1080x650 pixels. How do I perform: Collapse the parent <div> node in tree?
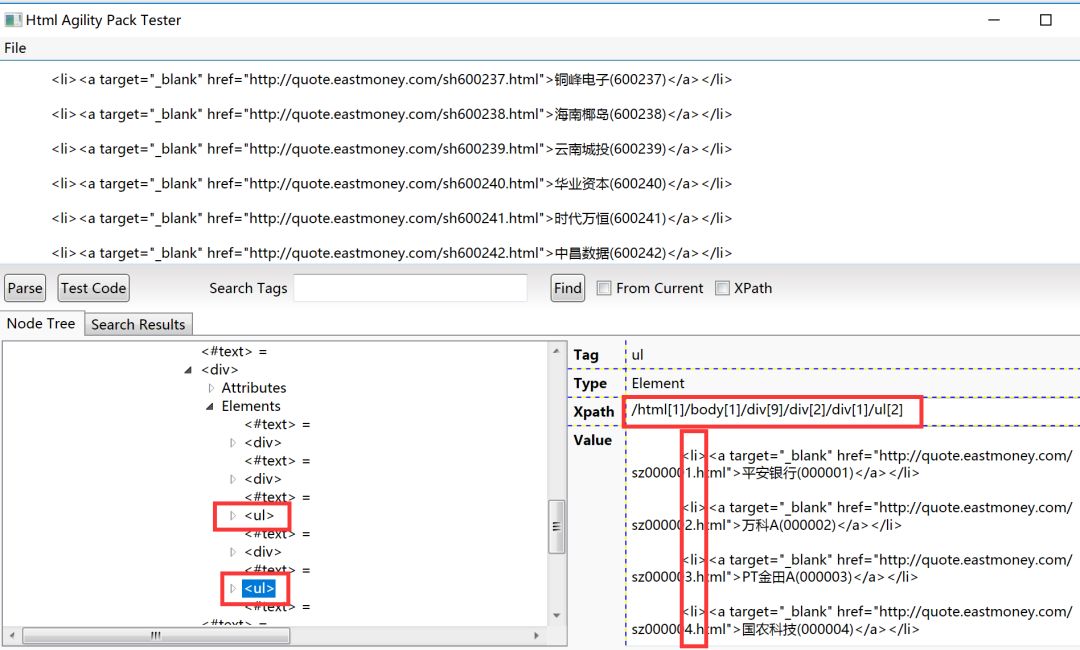[188, 370]
